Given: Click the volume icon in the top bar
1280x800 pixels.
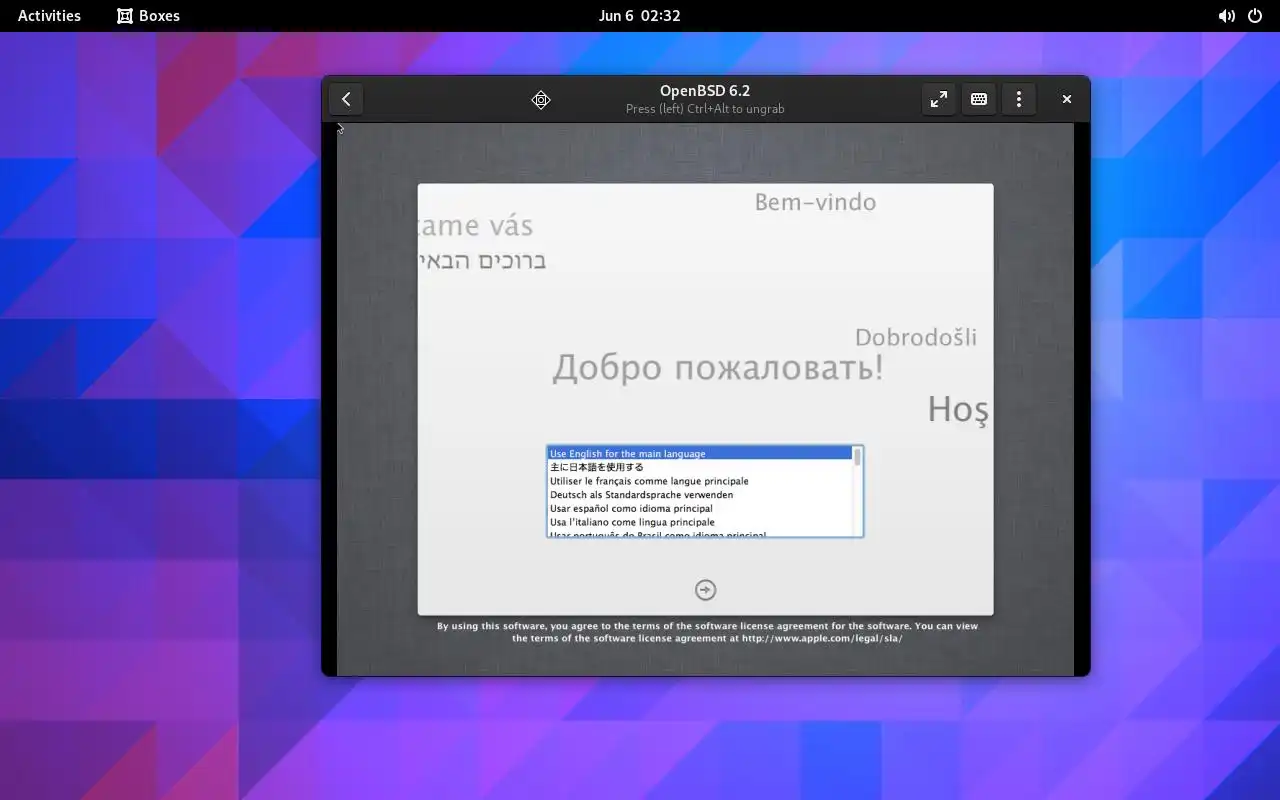Looking at the screenshot, I should [1226, 16].
